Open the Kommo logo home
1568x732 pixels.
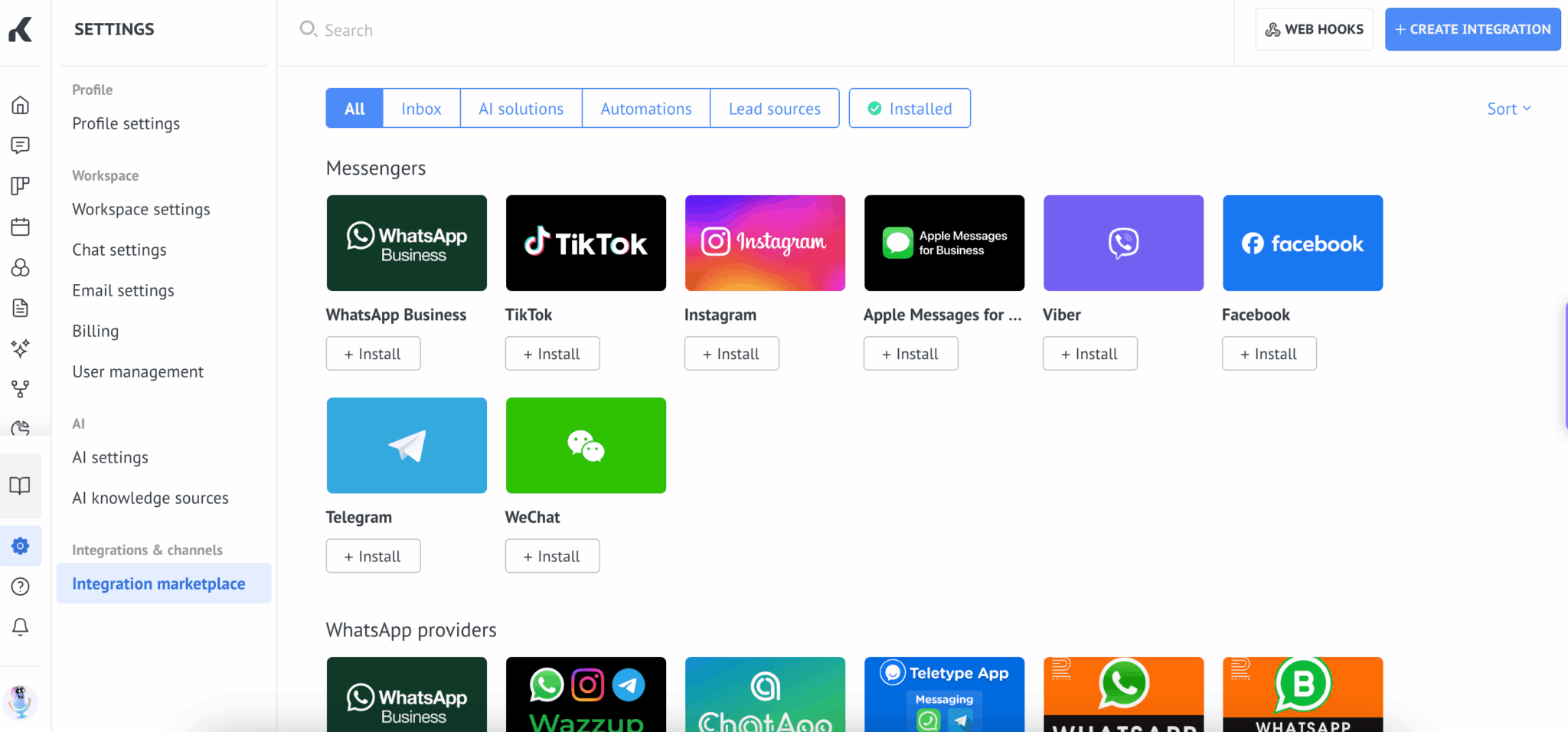pyautogui.click(x=21, y=29)
